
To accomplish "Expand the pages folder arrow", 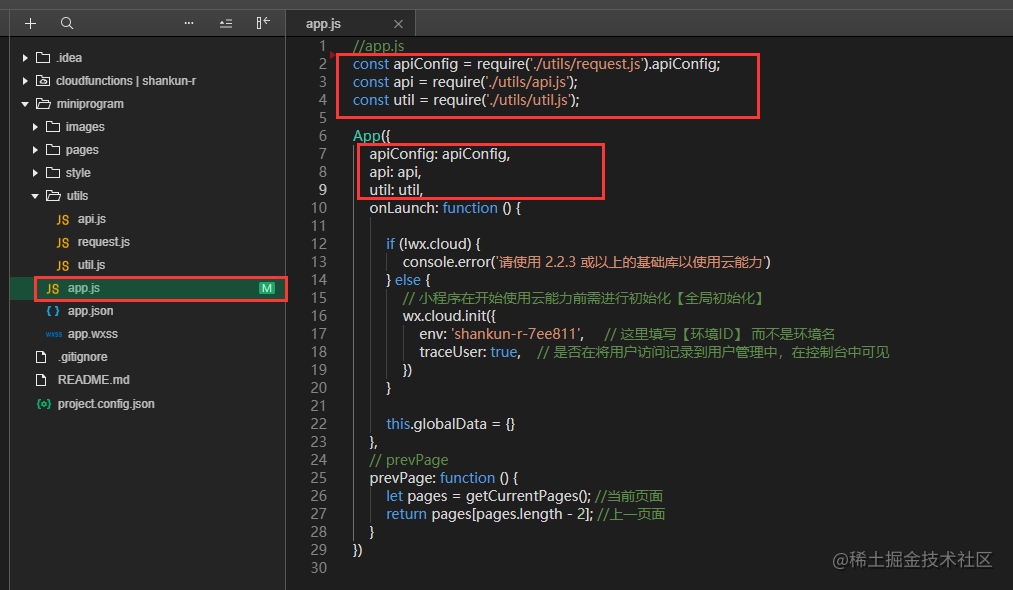I will (x=36, y=150).
